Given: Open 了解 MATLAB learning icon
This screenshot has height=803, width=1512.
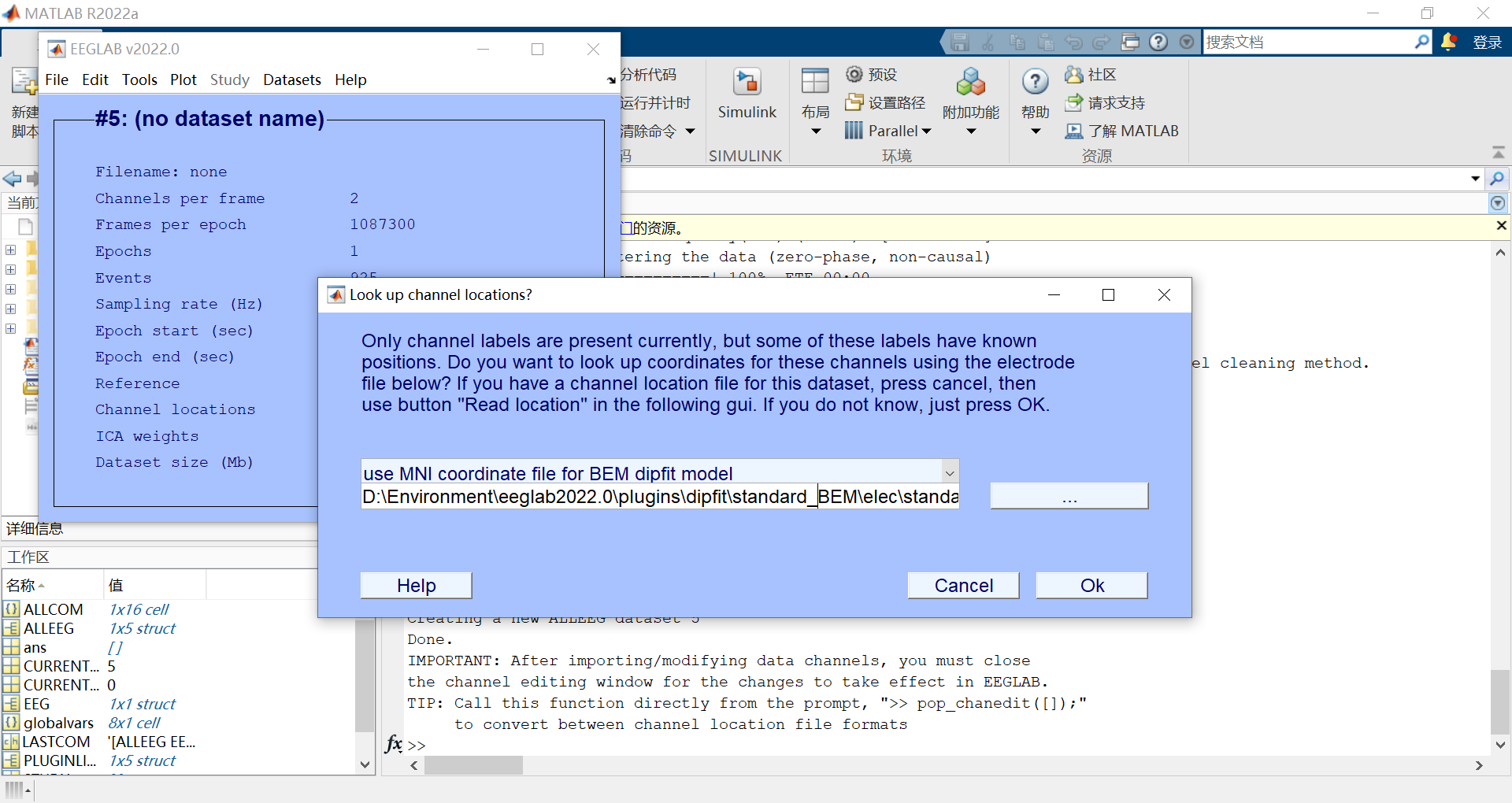Looking at the screenshot, I should click(x=1073, y=131).
